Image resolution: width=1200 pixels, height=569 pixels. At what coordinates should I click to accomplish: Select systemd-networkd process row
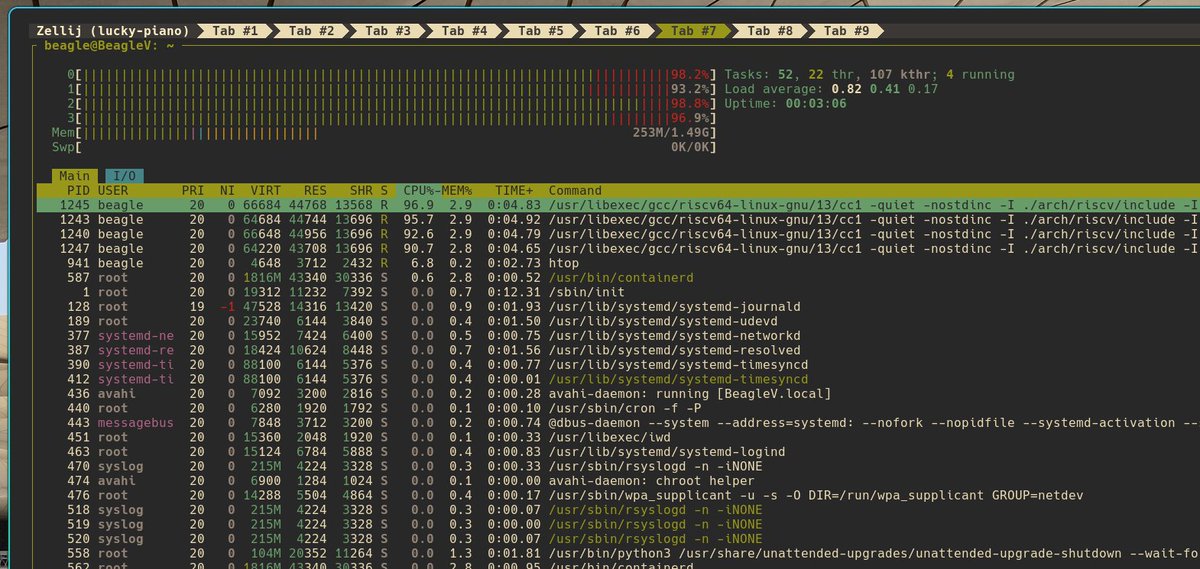point(618,335)
